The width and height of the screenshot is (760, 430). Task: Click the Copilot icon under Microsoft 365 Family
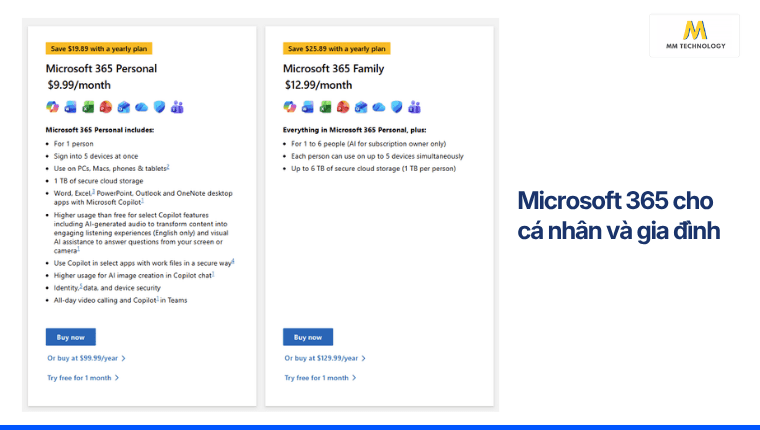(x=290, y=107)
